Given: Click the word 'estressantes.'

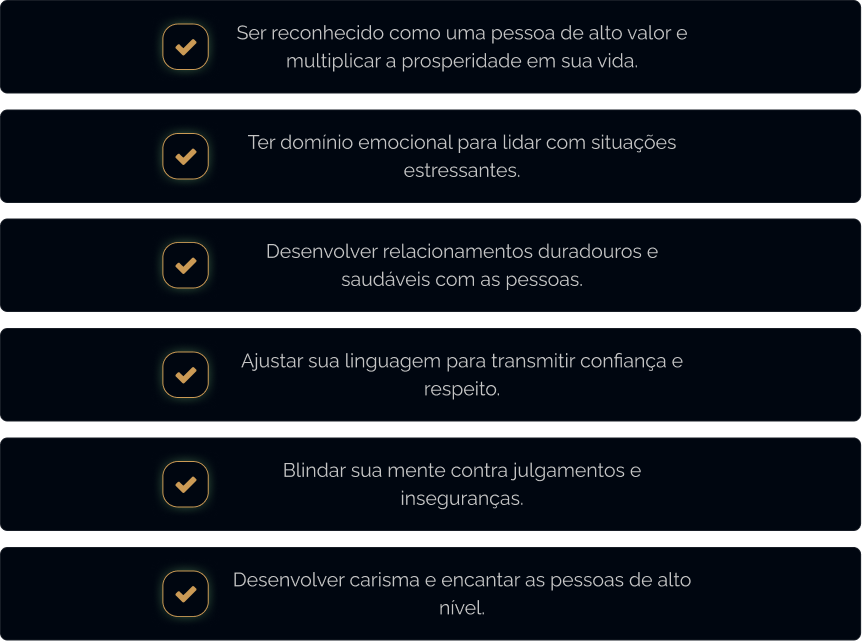Looking at the screenshot, I should tap(461, 170).
